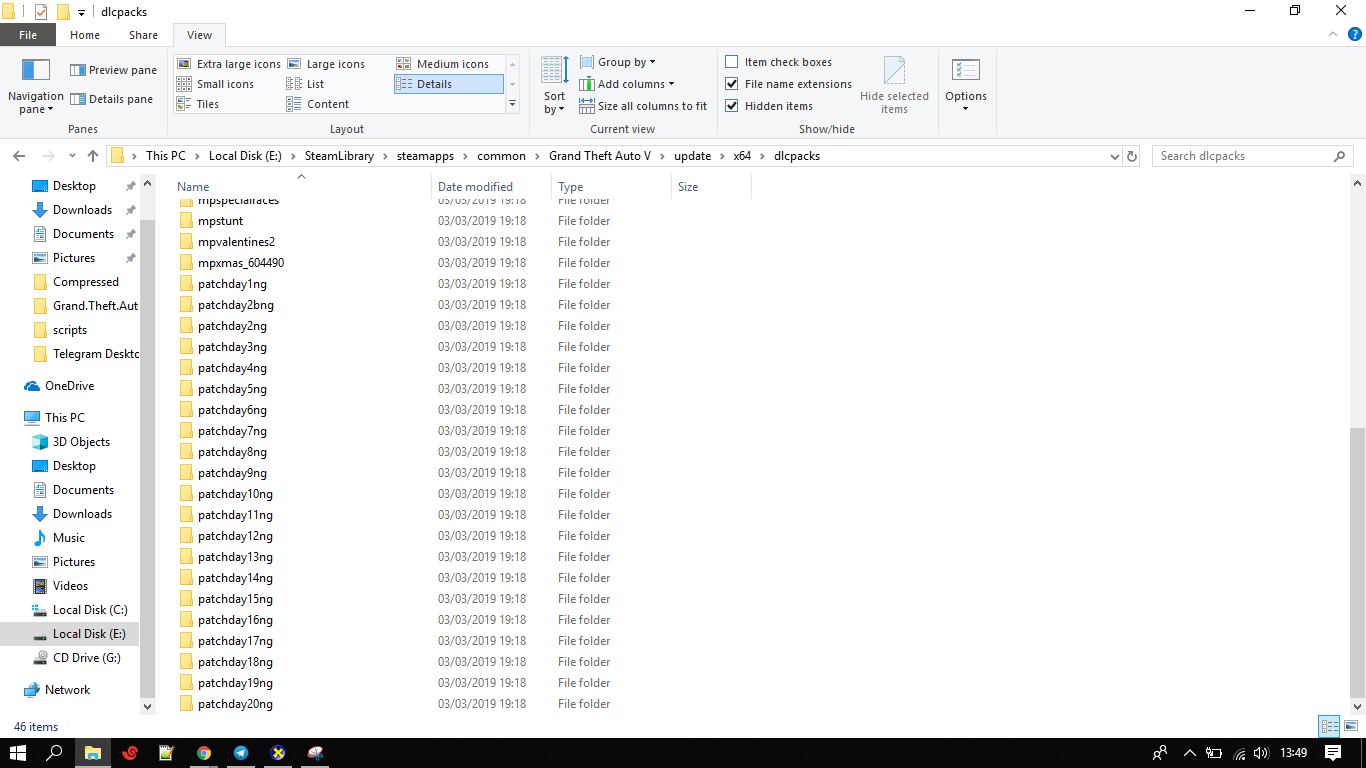Navigate back to previous folder
1366x768 pixels.
(19, 156)
